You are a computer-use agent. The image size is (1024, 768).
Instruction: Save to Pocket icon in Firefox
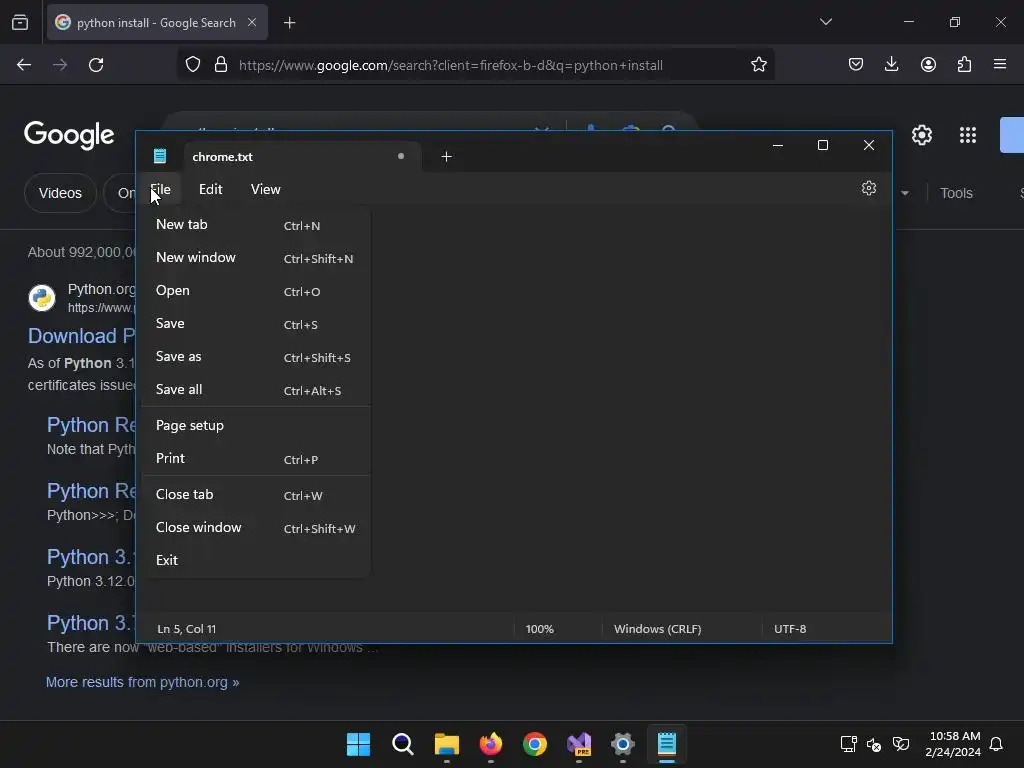pos(856,64)
